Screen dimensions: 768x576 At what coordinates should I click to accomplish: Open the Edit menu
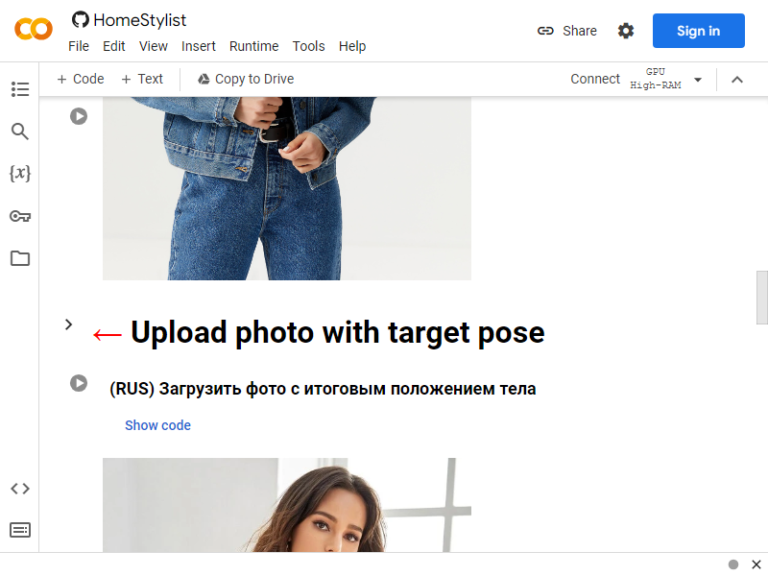coord(114,46)
